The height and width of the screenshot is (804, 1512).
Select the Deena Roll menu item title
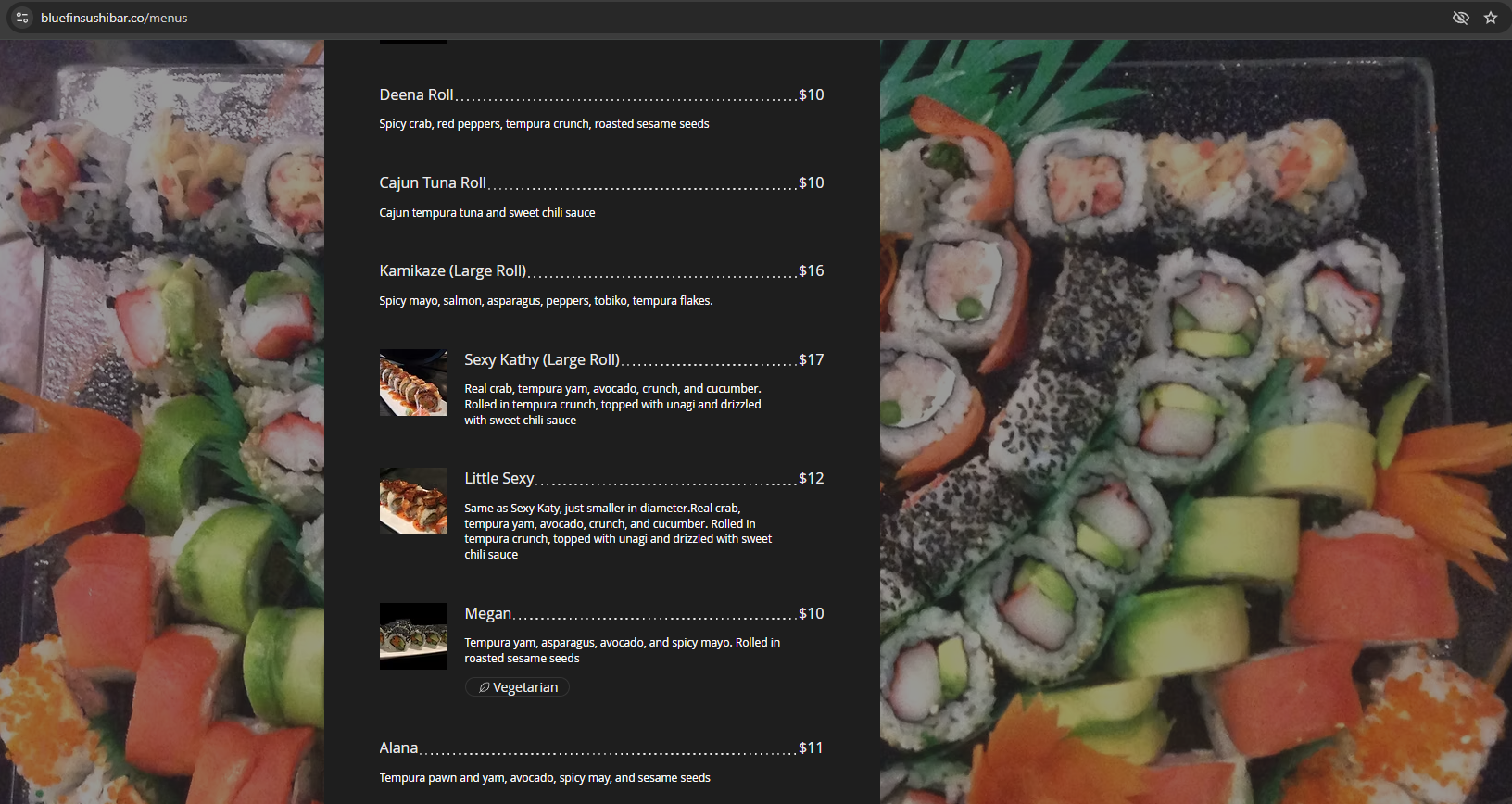[416, 94]
